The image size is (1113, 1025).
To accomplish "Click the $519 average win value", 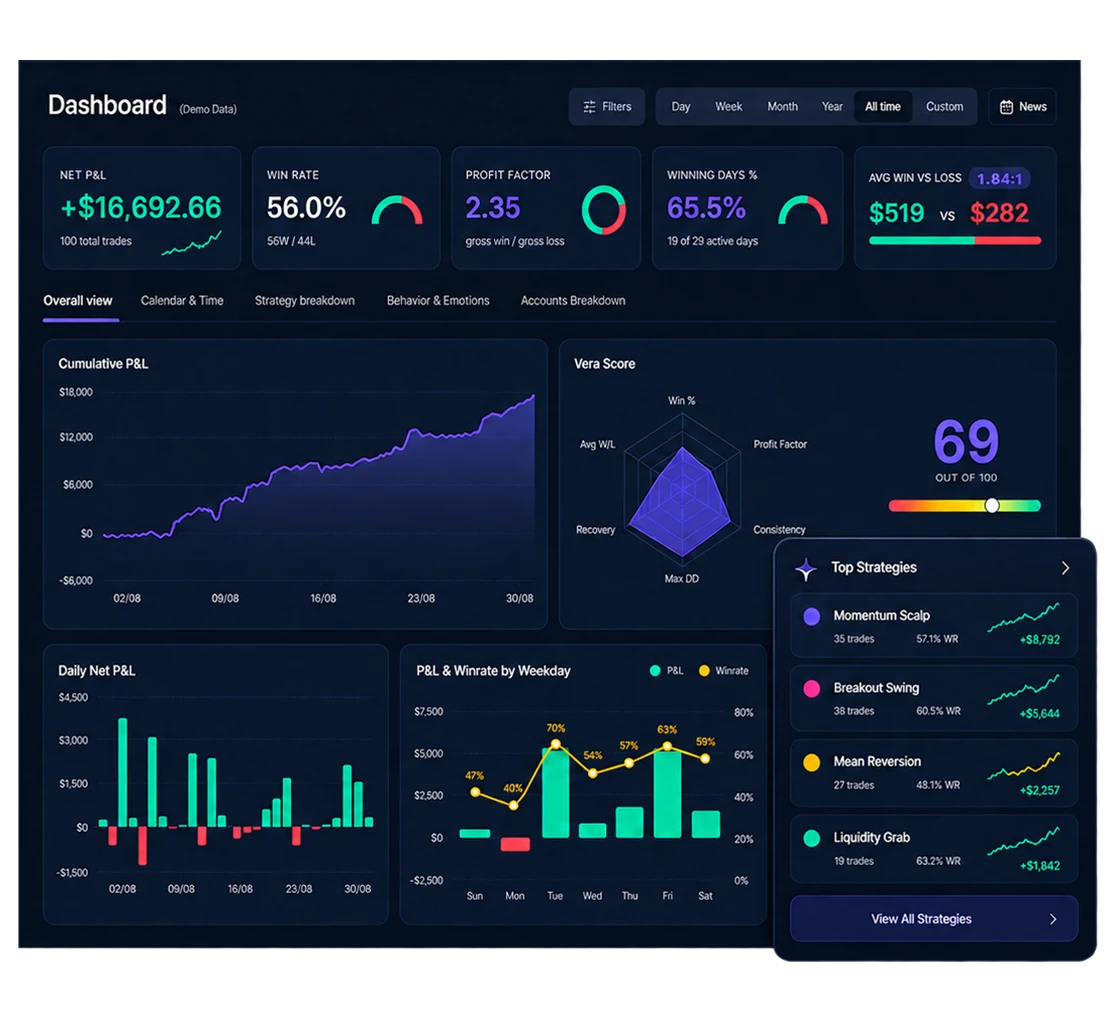I will tap(897, 213).
